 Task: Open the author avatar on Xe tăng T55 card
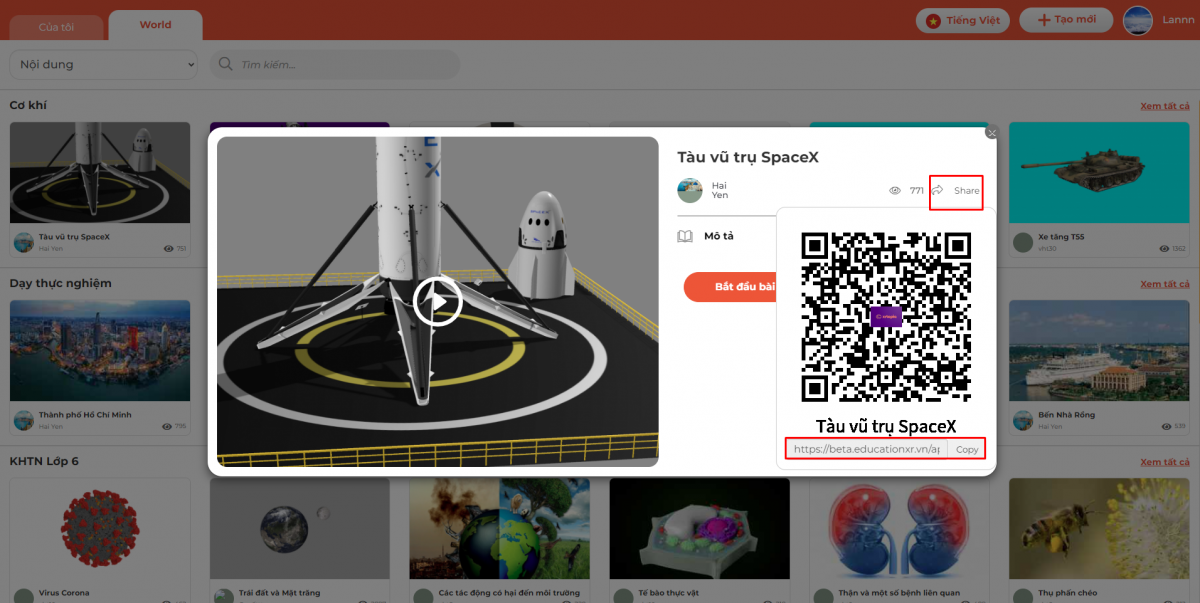pyautogui.click(x=1023, y=242)
